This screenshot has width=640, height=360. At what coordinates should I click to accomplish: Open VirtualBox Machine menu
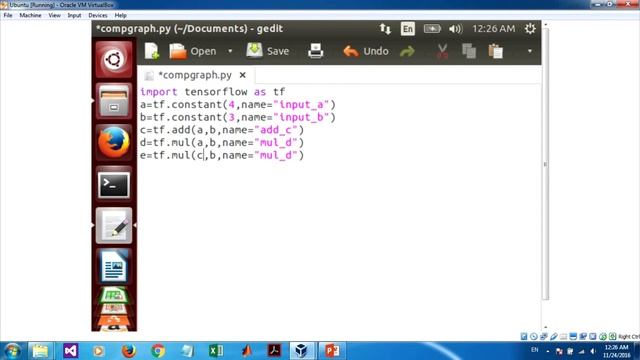(30, 15)
